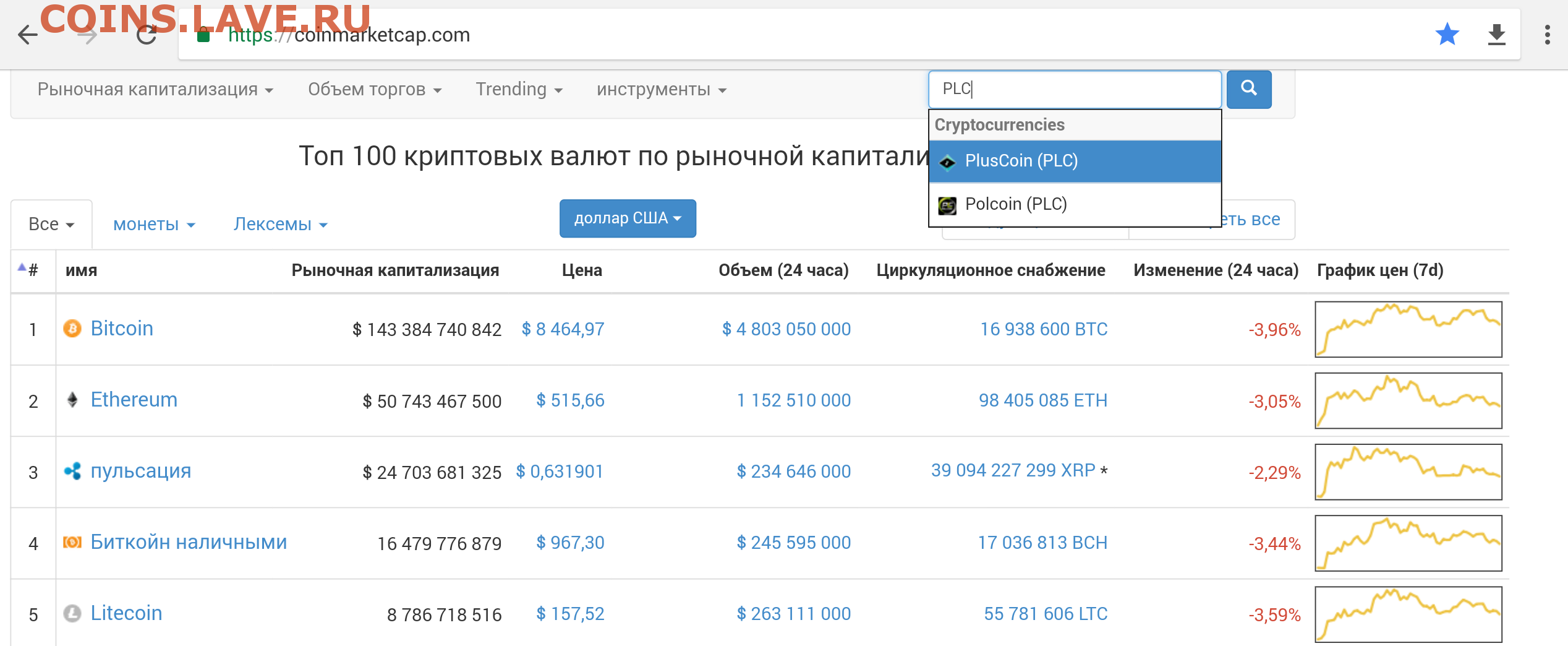Click the XRP 7-day price chart
Viewport: 1568px width, 646px height.
1408,472
